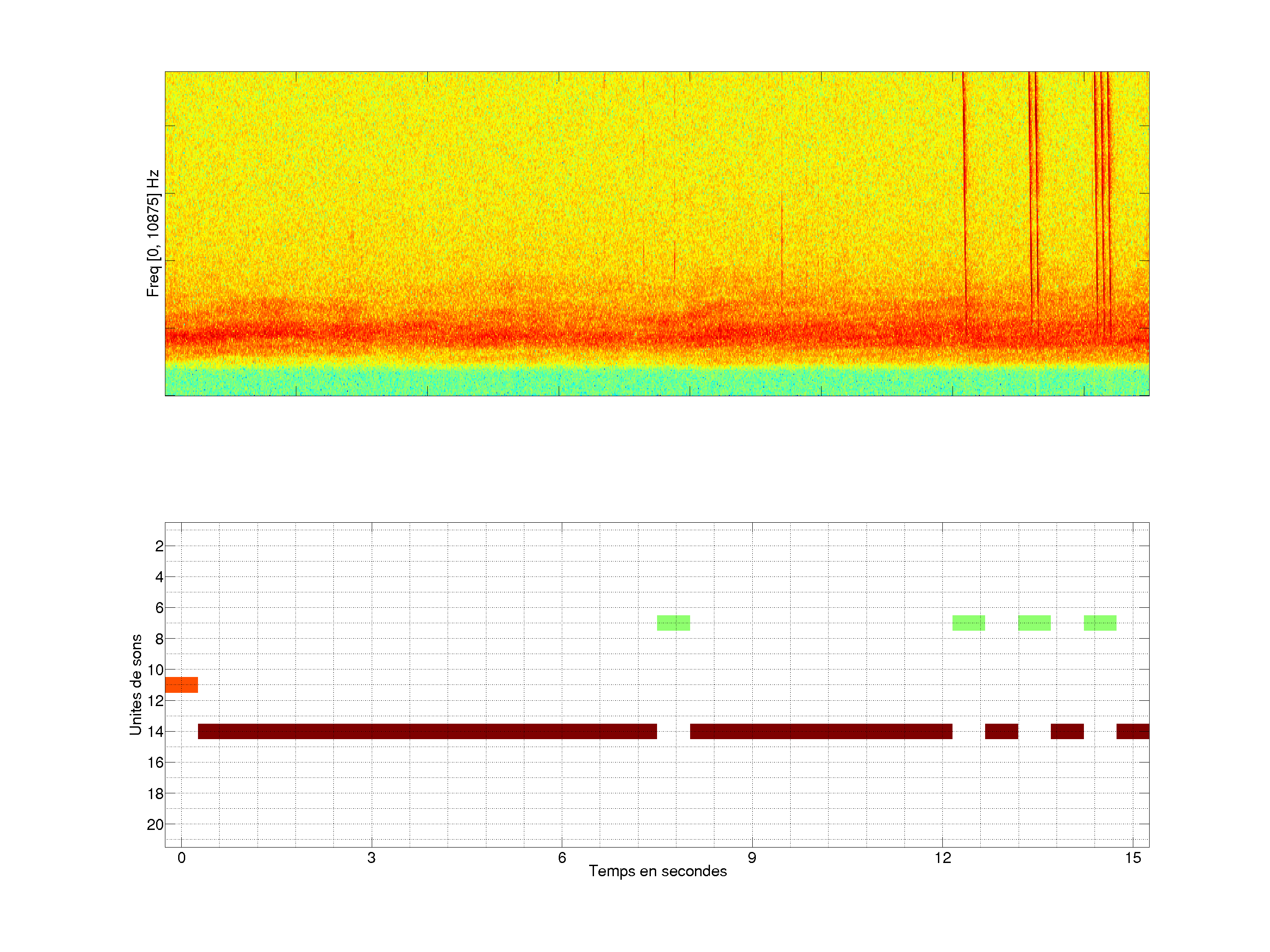Viewport: 1270px width, 952px height.
Task: Click the first green segment right after 12 seconds
Action: (968, 623)
